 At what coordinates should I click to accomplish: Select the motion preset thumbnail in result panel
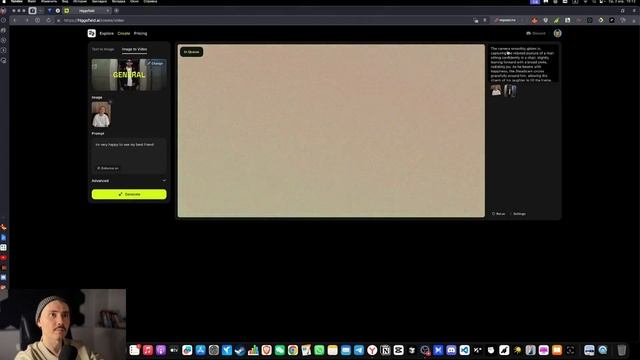coord(510,90)
